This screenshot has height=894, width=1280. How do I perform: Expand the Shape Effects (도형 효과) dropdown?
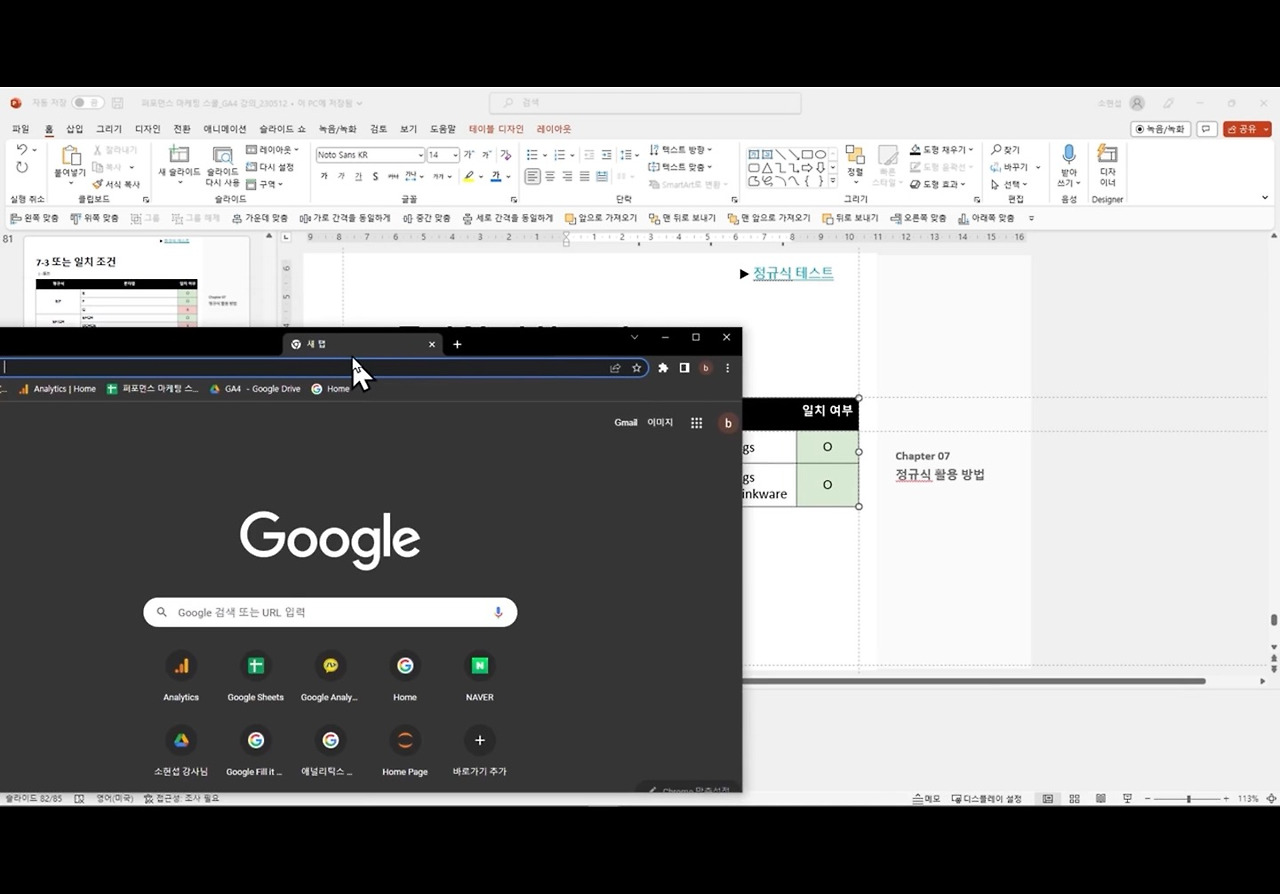click(x=938, y=184)
